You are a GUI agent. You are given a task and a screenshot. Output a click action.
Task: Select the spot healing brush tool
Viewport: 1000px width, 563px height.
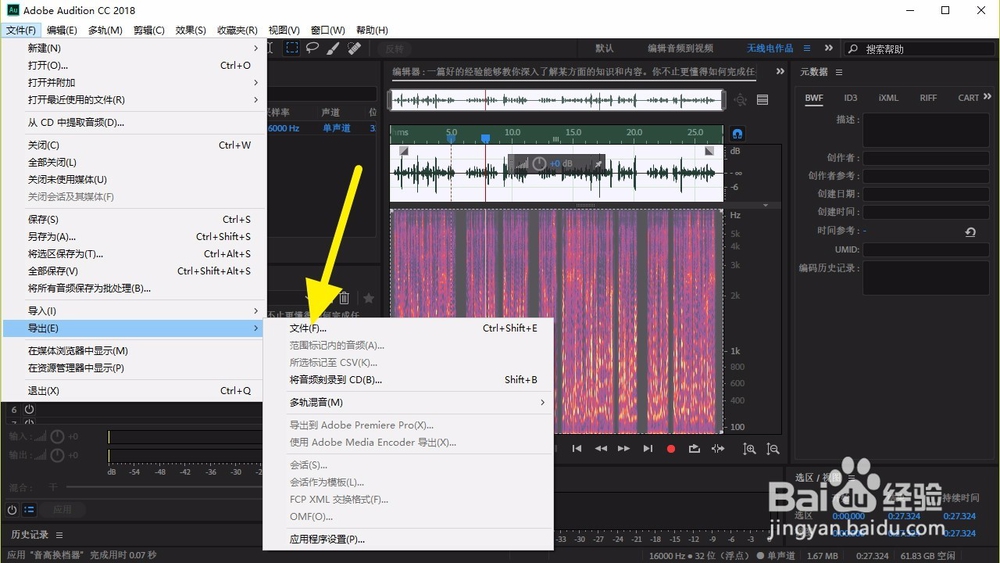355,48
